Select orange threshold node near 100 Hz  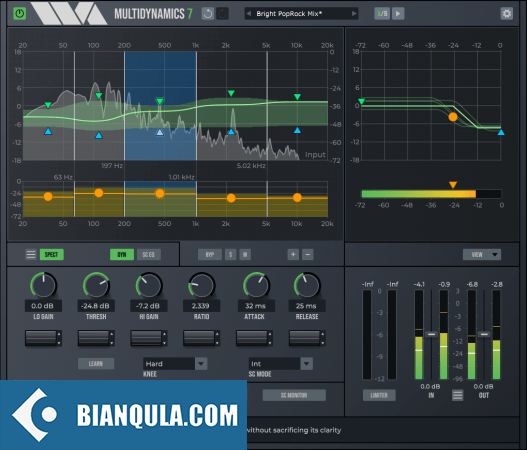coord(99,193)
